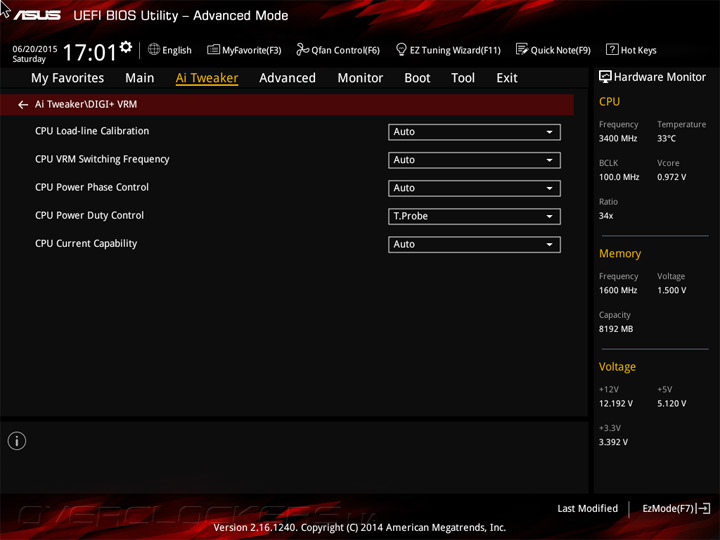This screenshot has width=720, height=540.
Task: Select the Ai Tweaker tab
Action: [207, 78]
